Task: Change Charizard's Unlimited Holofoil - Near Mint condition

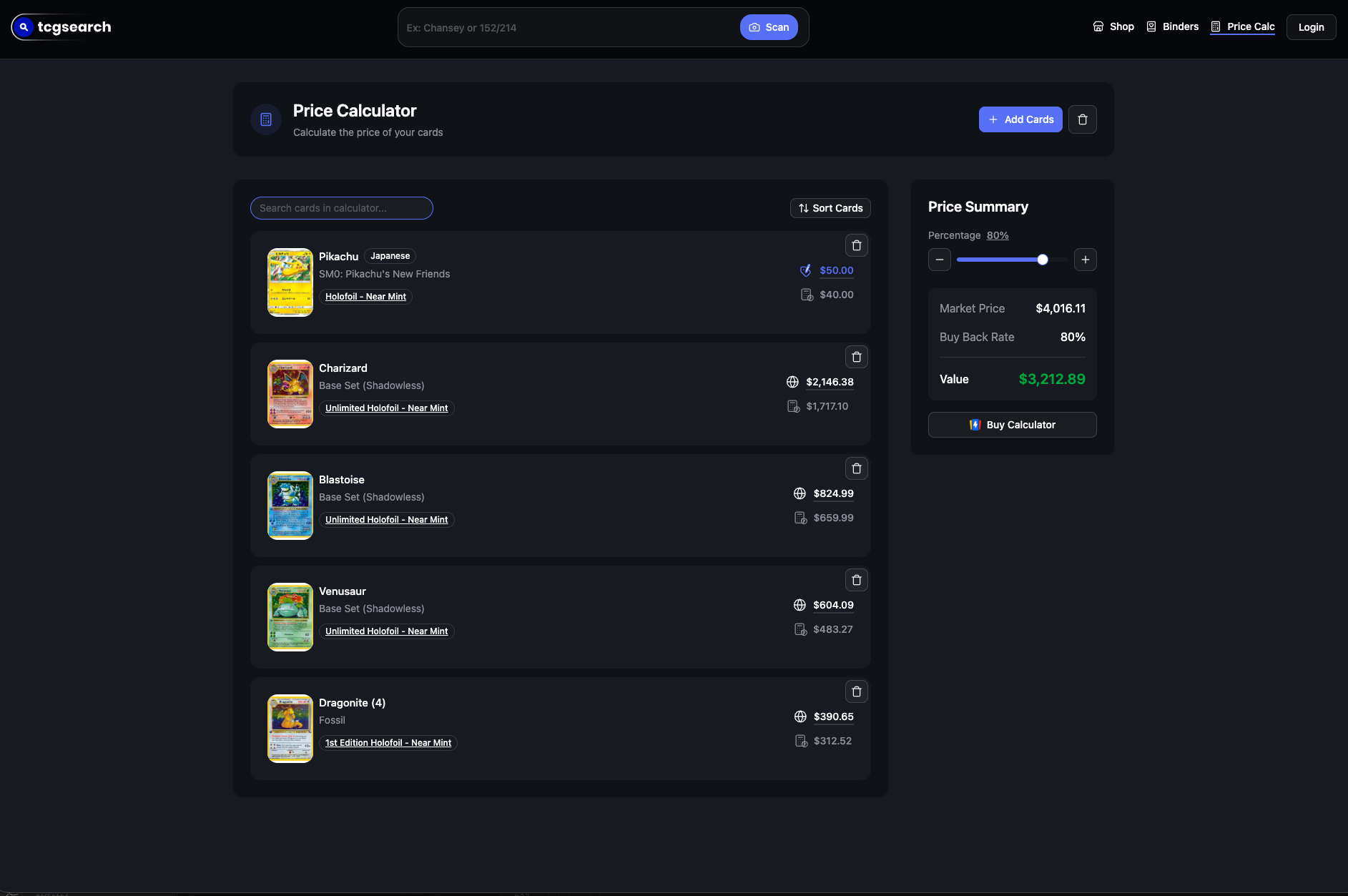Action: (387, 408)
